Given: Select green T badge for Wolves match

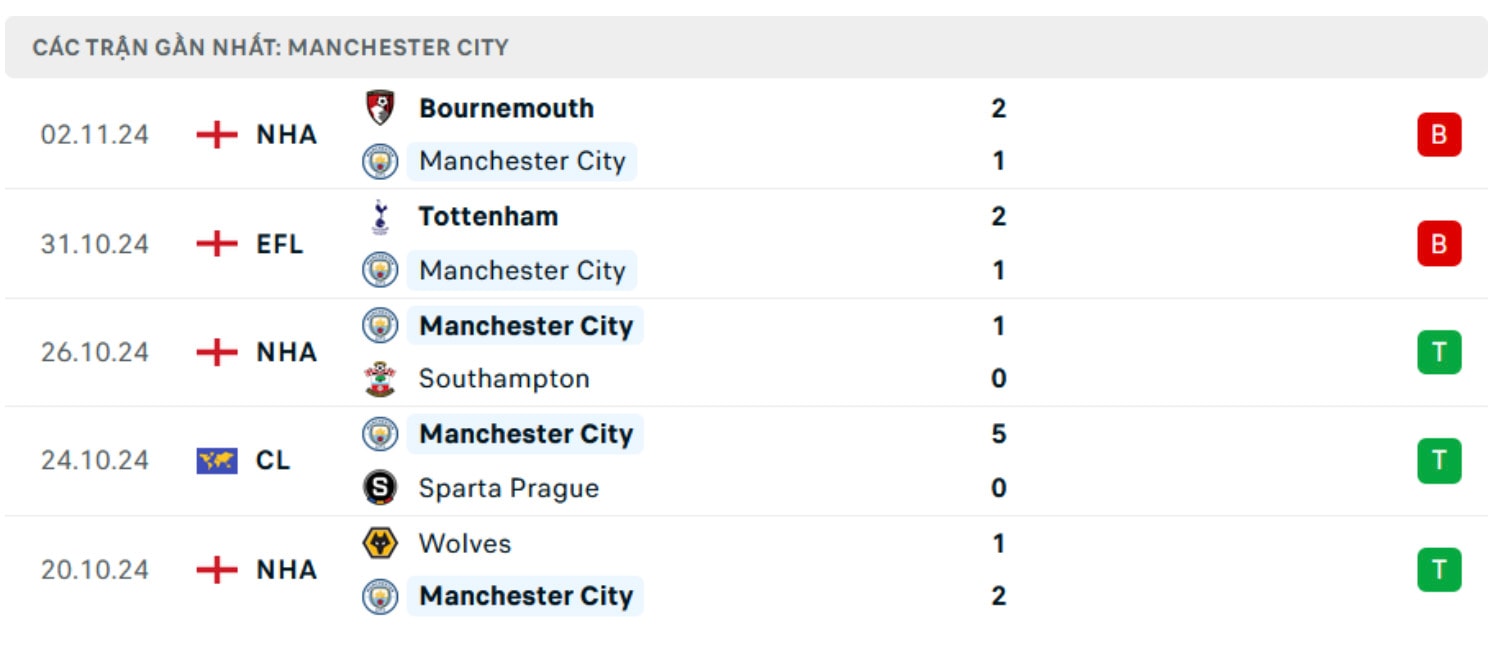Looking at the screenshot, I should (1439, 570).
